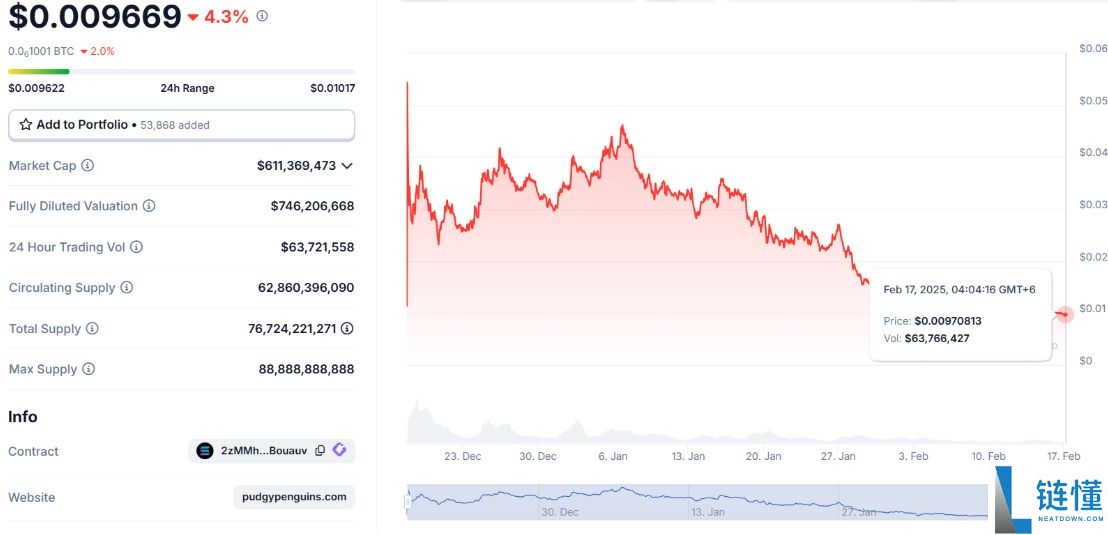Click the purple icon beside contract copy
The height and width of the screenshot is (535, 1108).
click(340, 451)
